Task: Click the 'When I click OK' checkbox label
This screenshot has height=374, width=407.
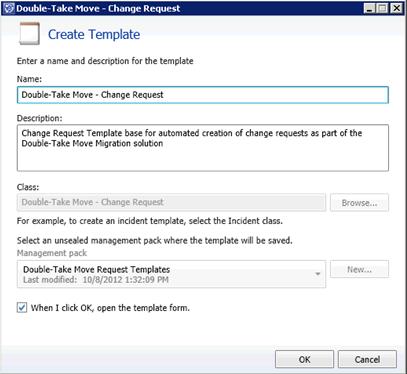Action: (110, 308)
